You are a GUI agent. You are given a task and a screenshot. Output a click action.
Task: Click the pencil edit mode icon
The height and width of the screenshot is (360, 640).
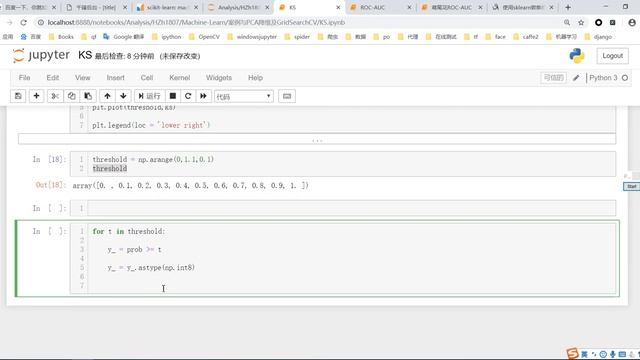576,78
